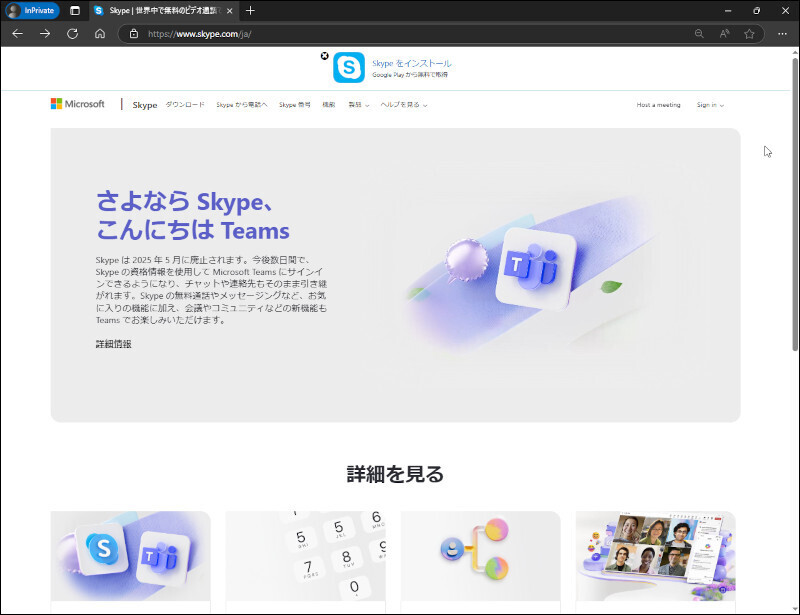Open the dial pad card thumbnail
This screenshot has width=800, height=615.
[306, 556]
